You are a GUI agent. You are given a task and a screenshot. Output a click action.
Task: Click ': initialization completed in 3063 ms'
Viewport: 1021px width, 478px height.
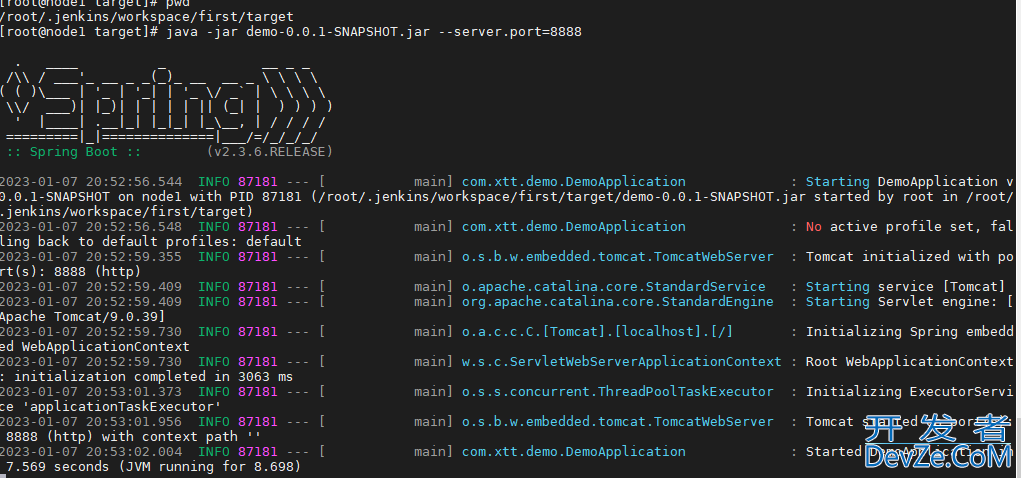tap(147, 376)
